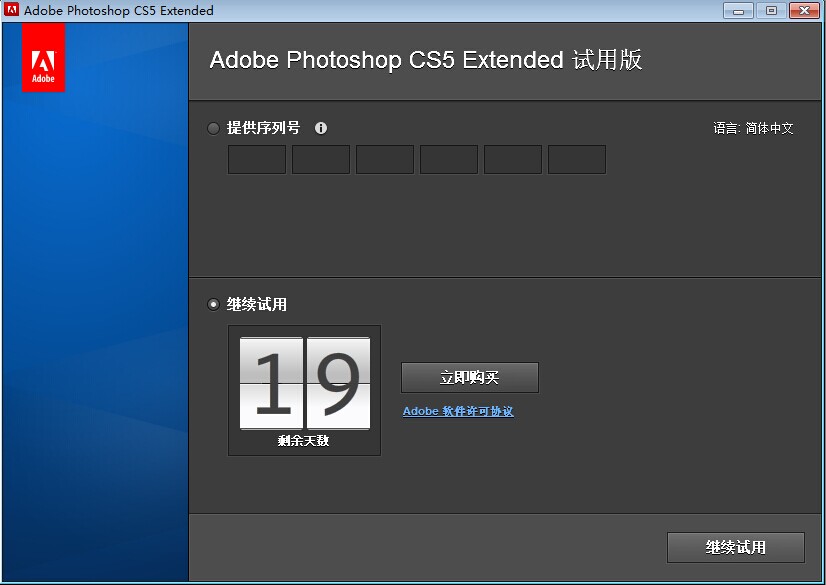
Task: Click the 继续试用 button at the bottom right
Action: [736, 548]
